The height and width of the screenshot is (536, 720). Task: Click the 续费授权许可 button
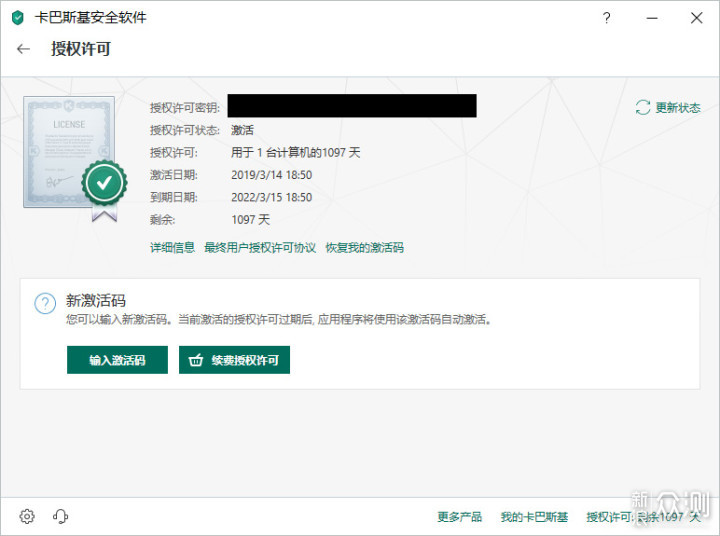coord(234,360)
